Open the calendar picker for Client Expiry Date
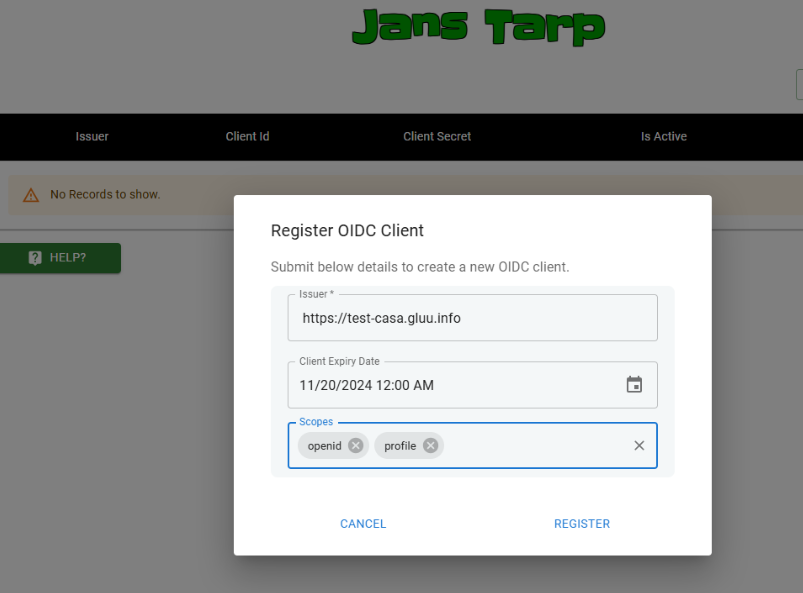Screen dimensions: 803x593 pos(634,385)
